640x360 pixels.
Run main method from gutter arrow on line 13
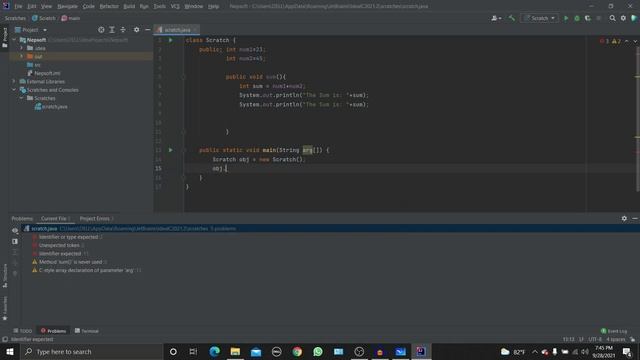[x=171, y=150]
